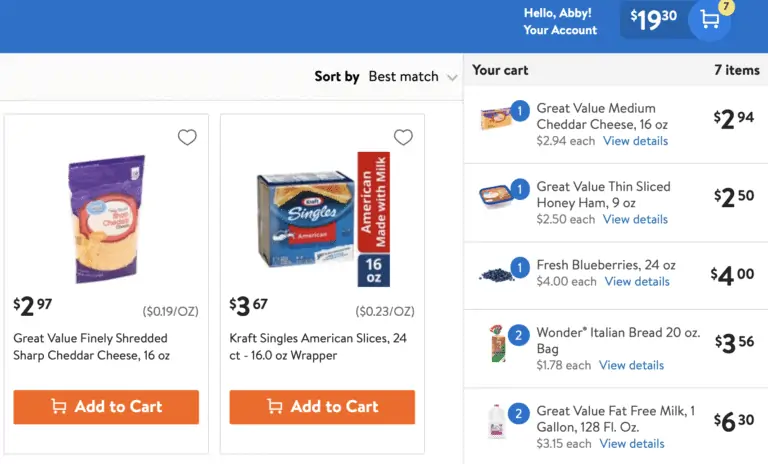View details for Medium Cheddar Cheese

(635, 141)
